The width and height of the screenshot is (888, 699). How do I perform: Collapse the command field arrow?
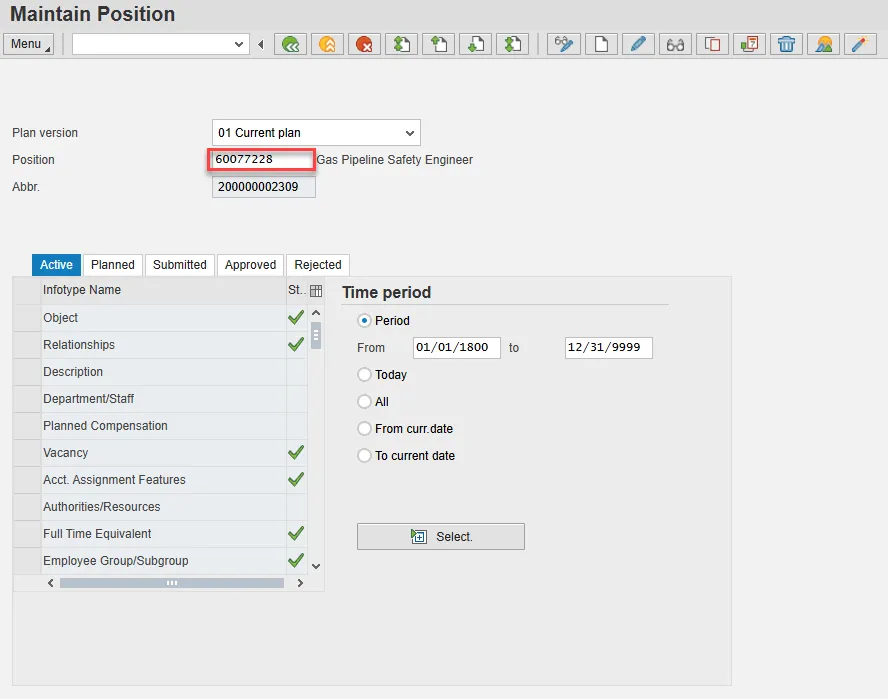[261, 44]
